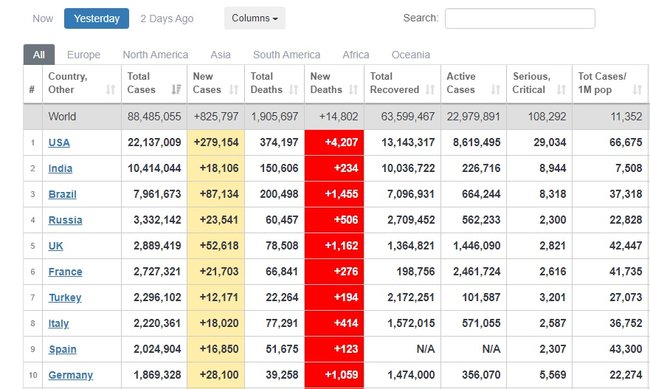Open the Italy country link
Screen dimensions: 650x389
tap(58, 323)
